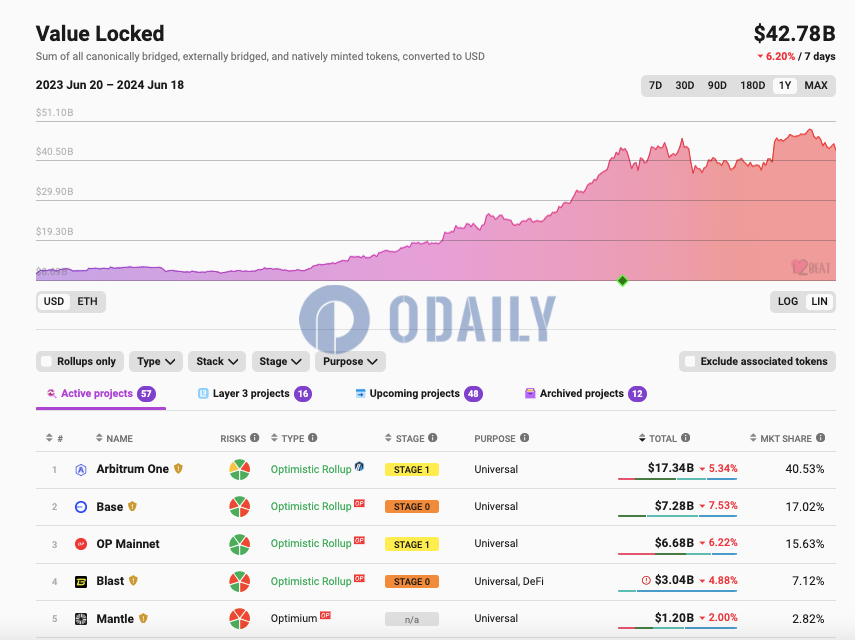The height and width of the screenshot is (640, 855).
Task: Sort table by MKT SHARE column
Action: coord(781,438)
